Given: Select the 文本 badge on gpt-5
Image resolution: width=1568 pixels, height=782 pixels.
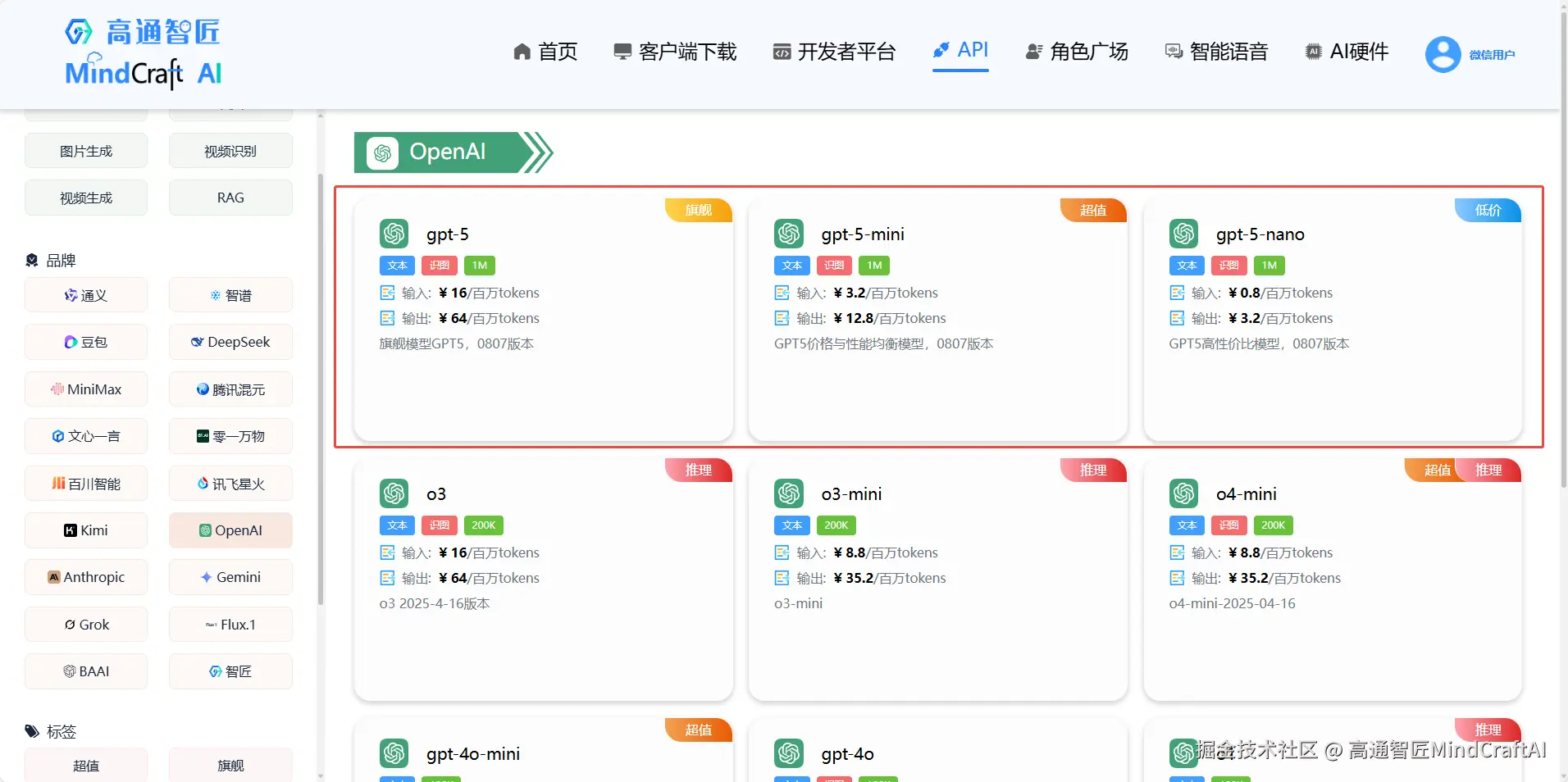Looking at the screenshot, I should click(x=397, y=266).
